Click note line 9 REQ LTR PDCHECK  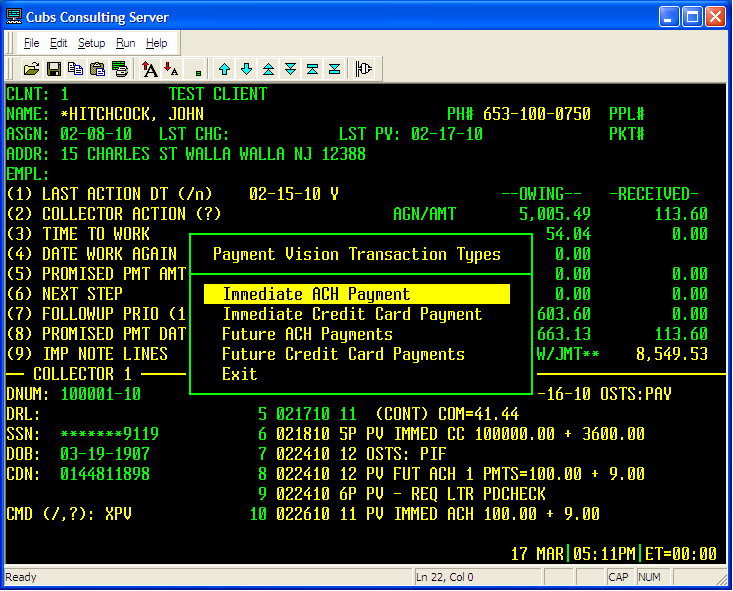coord(402,494)
